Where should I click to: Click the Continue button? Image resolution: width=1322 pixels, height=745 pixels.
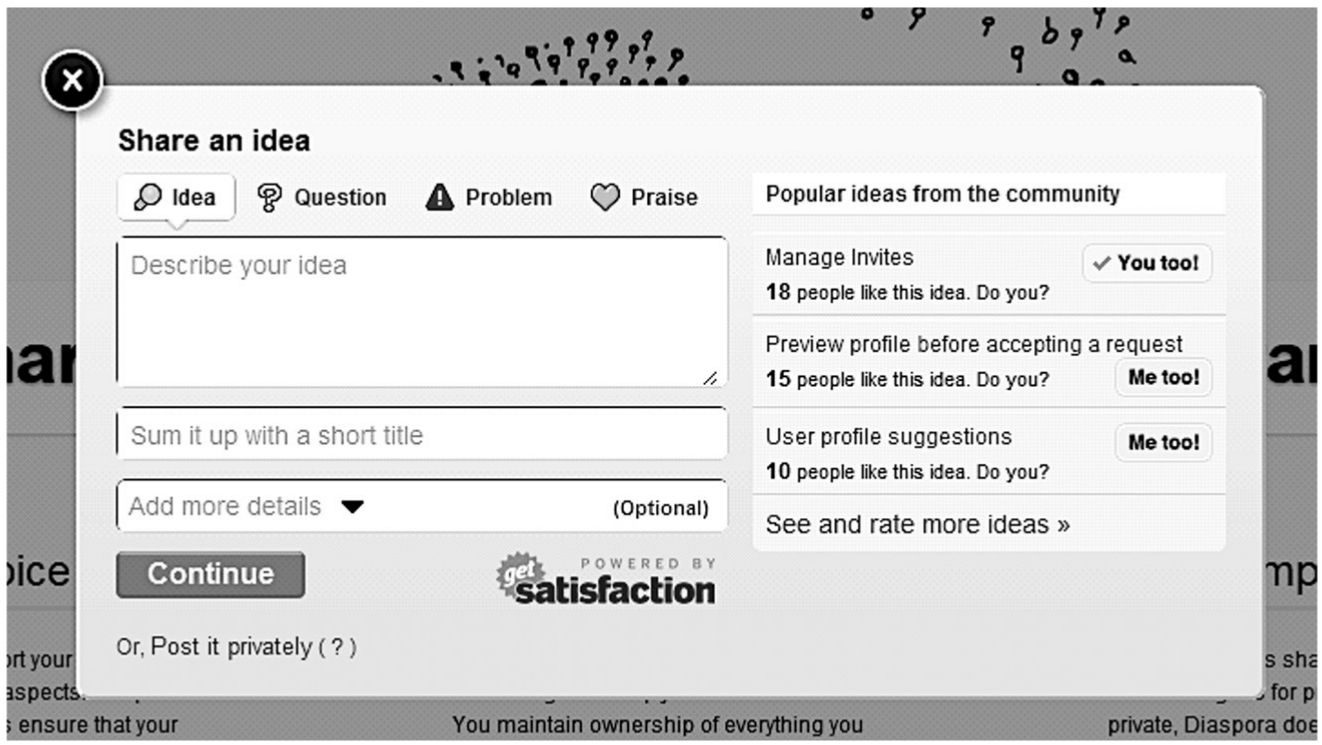pyautogui.click(x=210, y=574)
